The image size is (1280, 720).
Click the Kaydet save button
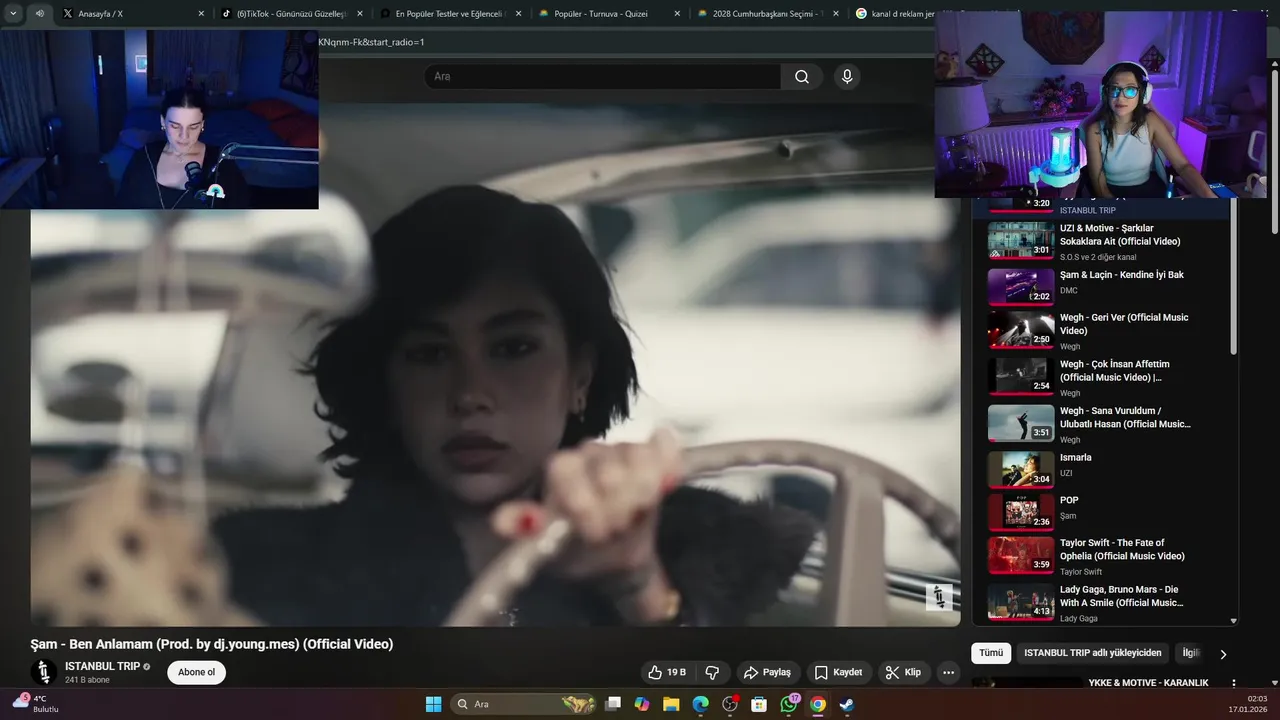(838, 672)
